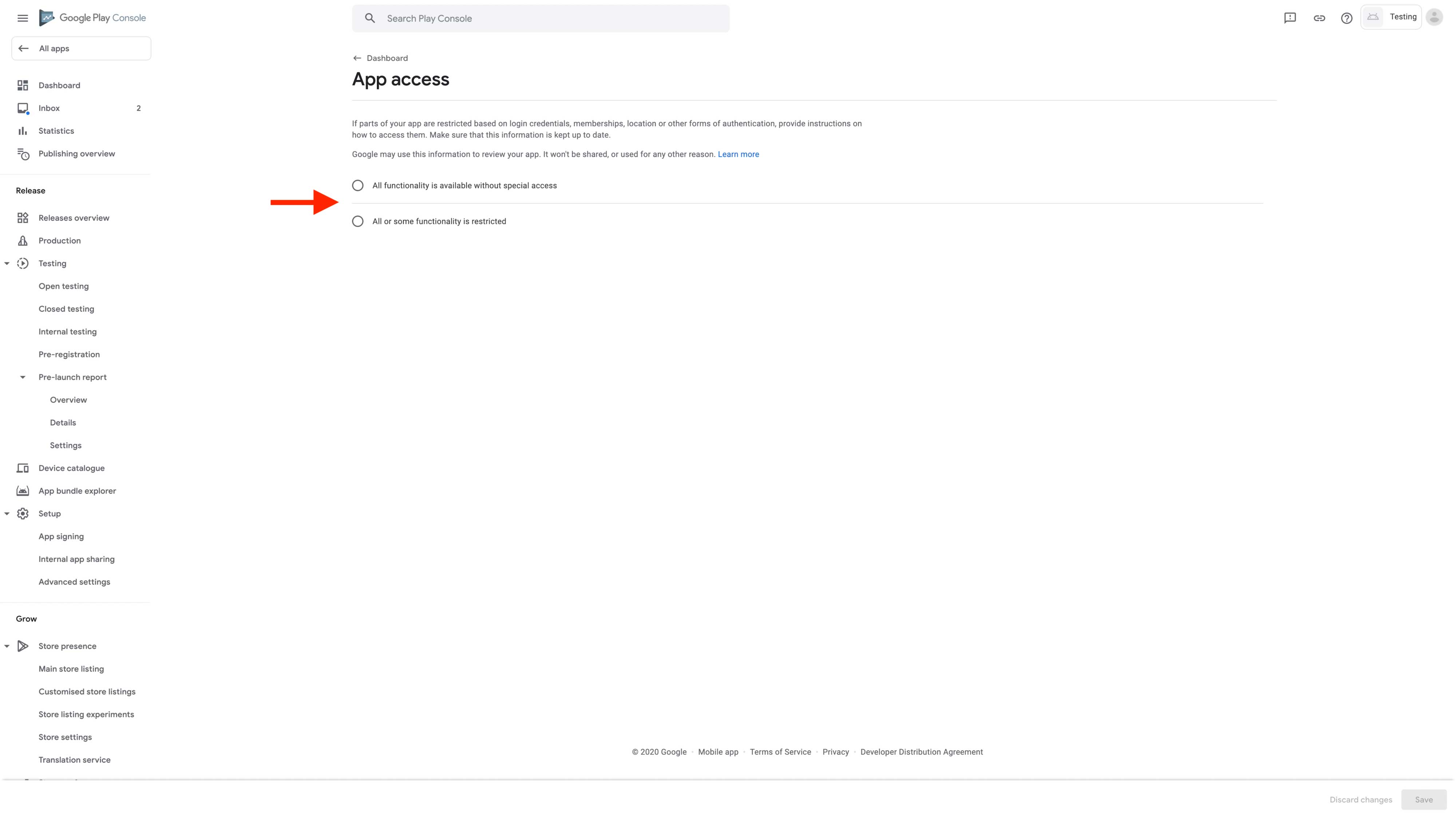Collapse the Testing section arrow
1456x819 pixels.
click(7, 264)
